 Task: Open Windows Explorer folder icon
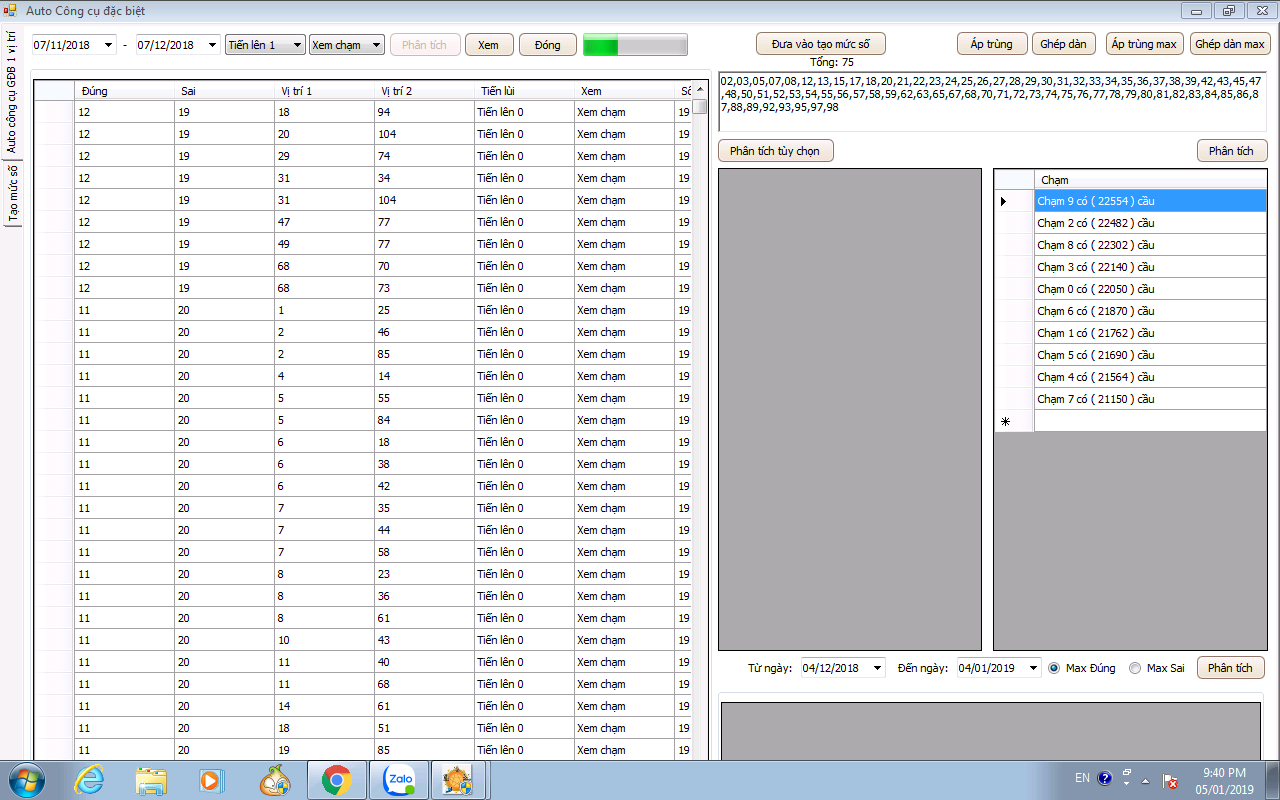pyautogui.click(x=151, y=780)
